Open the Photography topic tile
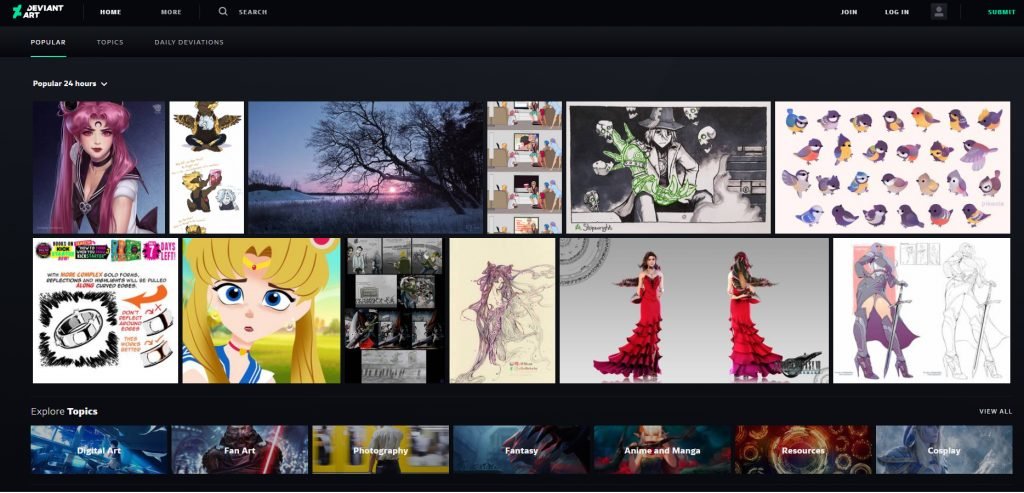 (380, 450)
